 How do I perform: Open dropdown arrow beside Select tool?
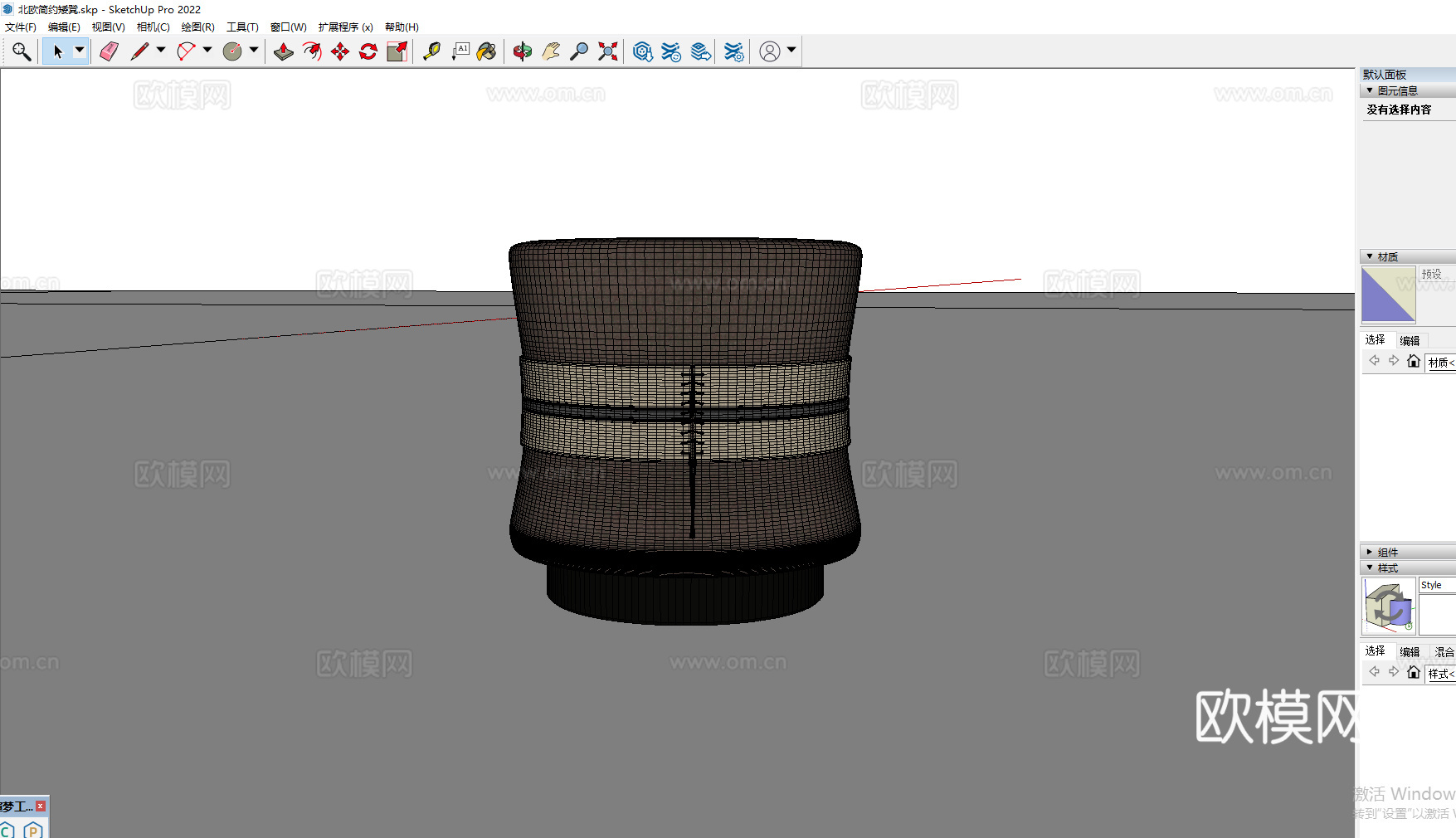tap(80, 51)
